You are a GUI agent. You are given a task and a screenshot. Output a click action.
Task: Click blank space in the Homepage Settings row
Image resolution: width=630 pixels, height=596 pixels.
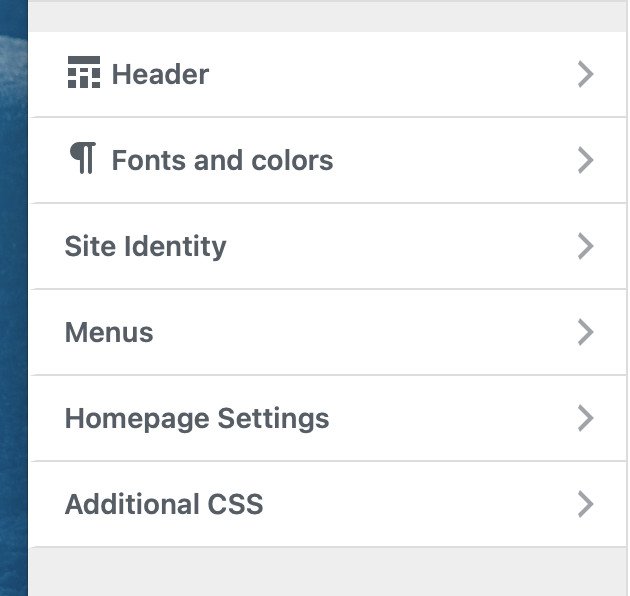tap(450, 418)
